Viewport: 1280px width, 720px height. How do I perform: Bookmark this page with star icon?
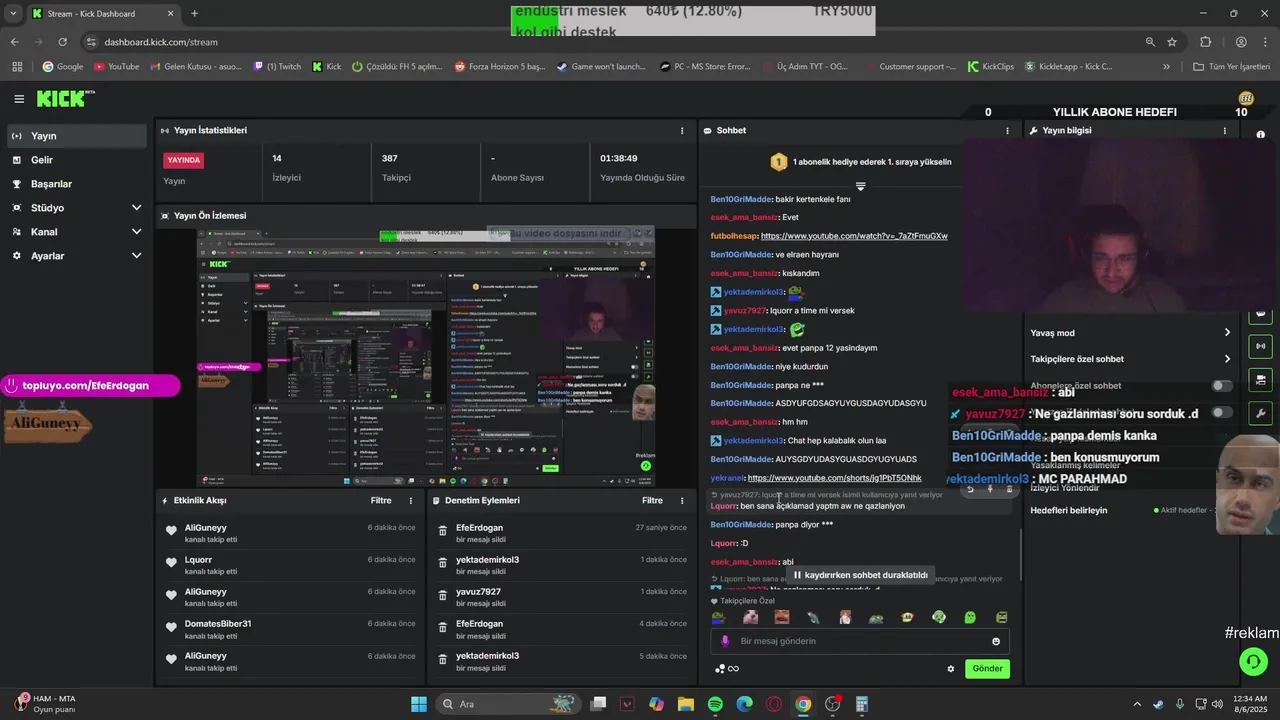[1172, 42]
